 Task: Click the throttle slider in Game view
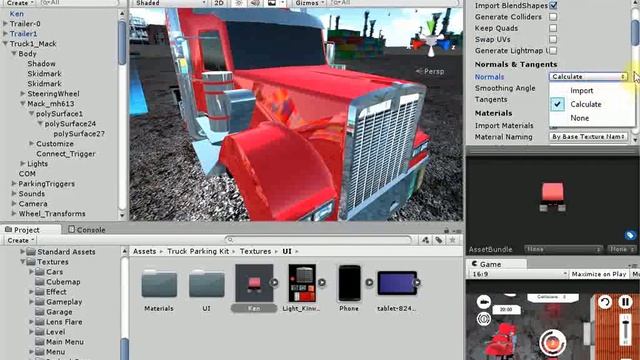[x=625, y=329]
